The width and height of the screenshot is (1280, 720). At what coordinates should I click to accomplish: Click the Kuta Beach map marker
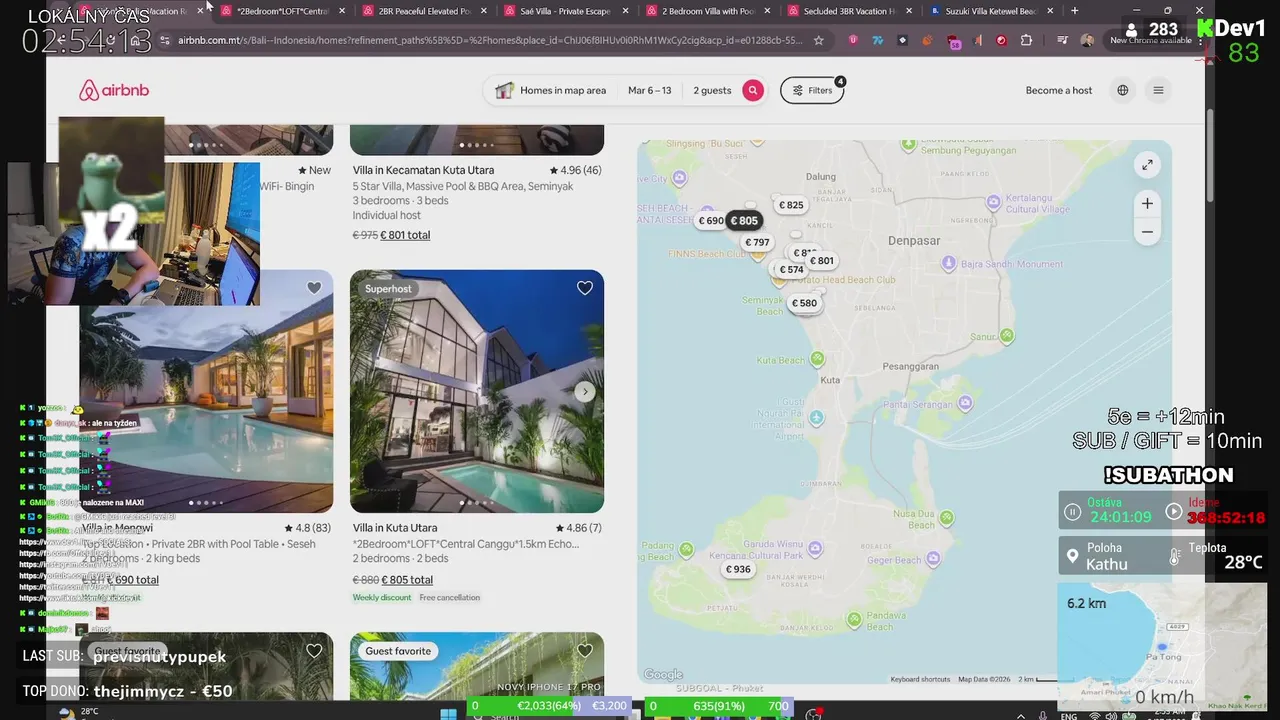(x=817, y=359)
